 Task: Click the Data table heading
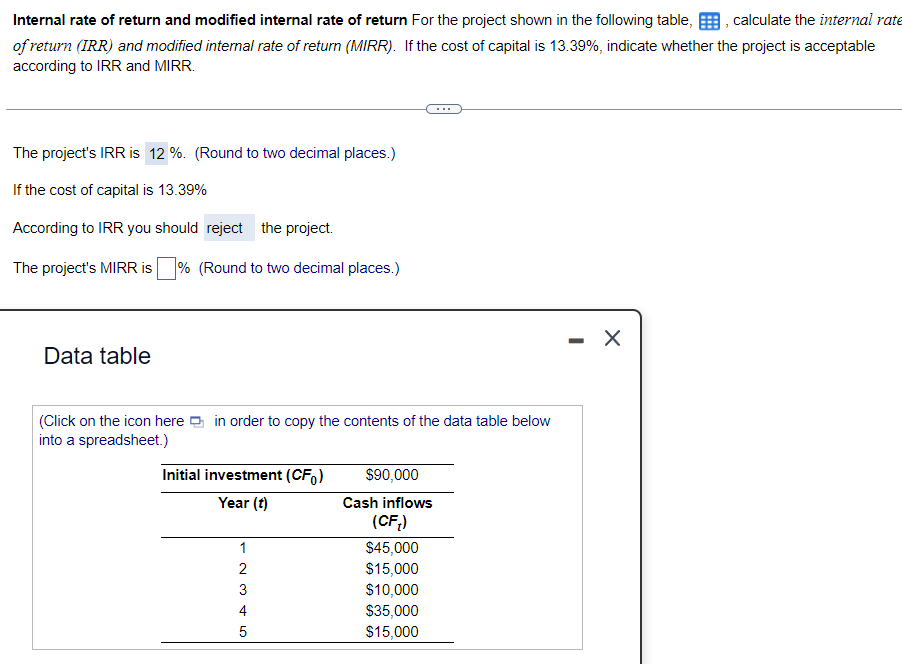[x=97, y=355]
